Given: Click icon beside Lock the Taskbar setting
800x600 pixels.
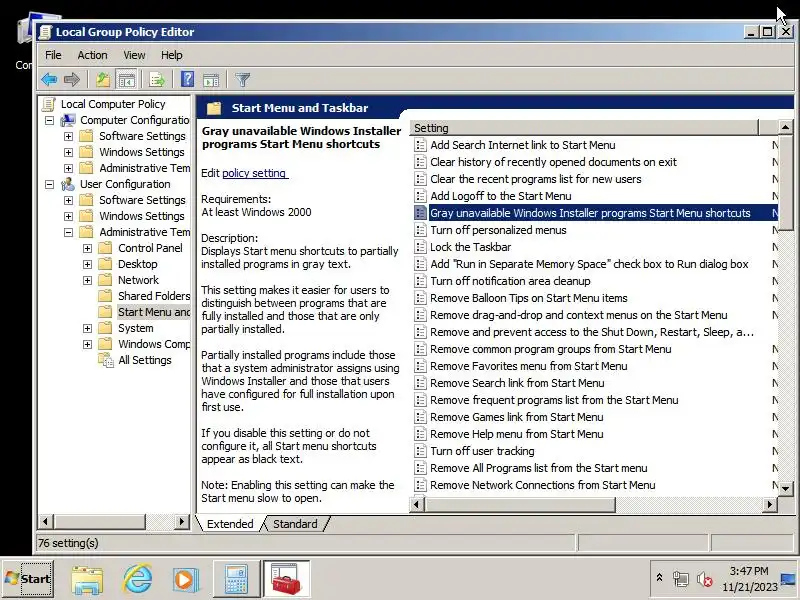Looking at the screenshot, I should click(420, 247).
